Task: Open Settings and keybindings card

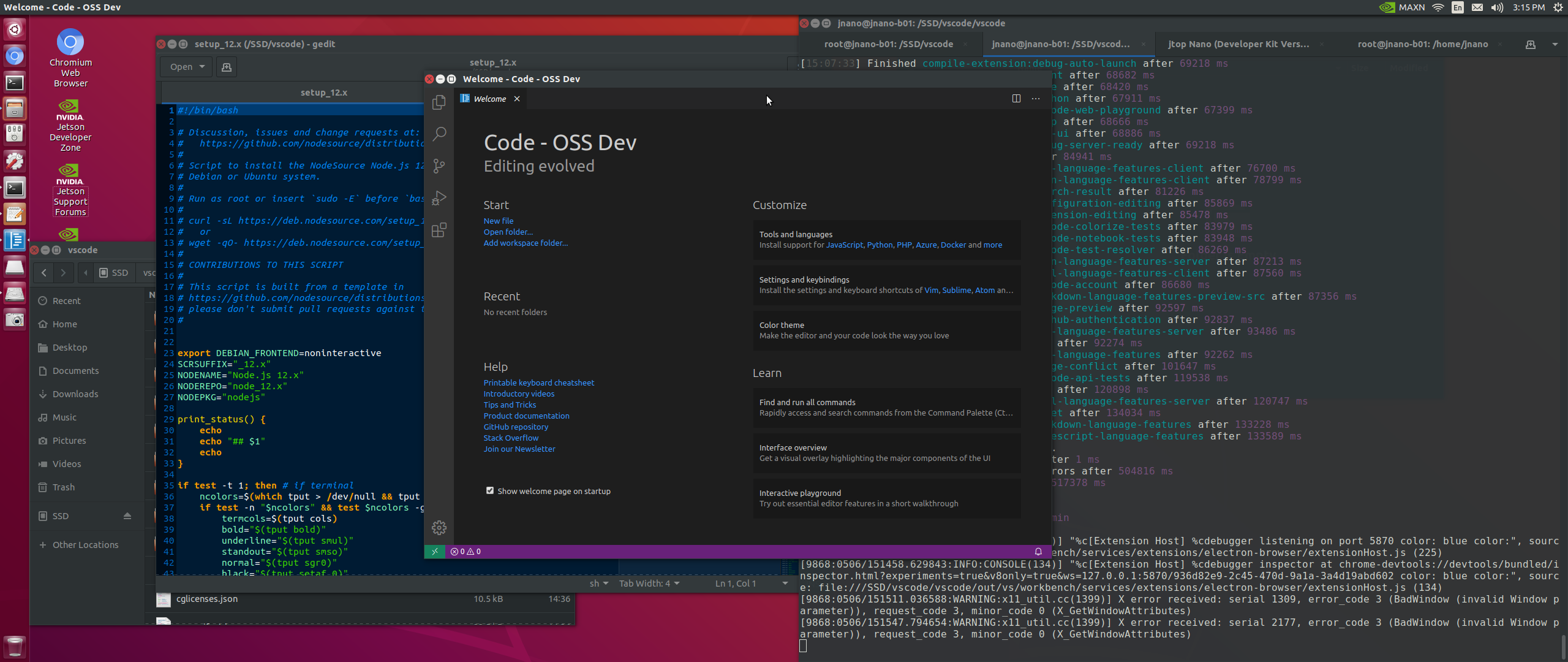Action: pos(887,285)
